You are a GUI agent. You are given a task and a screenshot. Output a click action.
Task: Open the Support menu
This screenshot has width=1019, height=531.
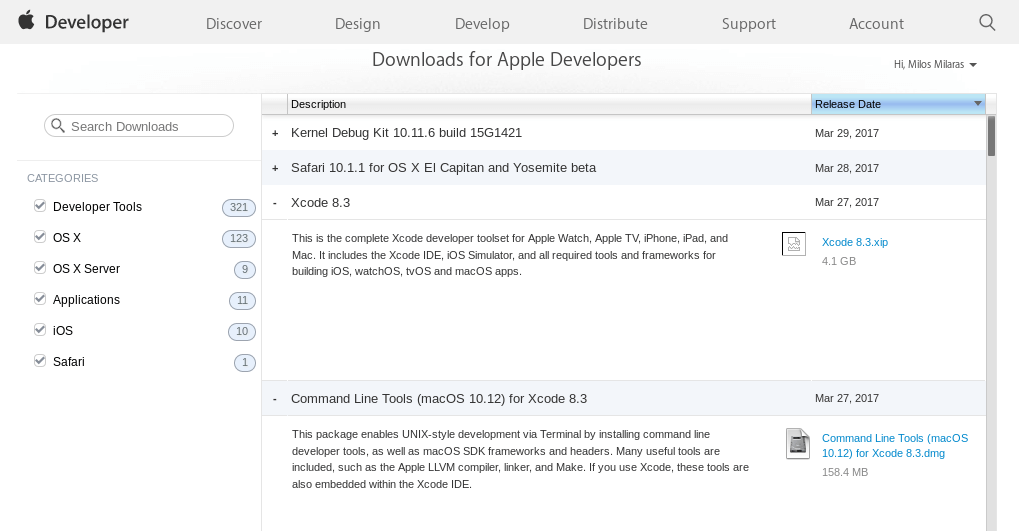[x=749, y=23]
